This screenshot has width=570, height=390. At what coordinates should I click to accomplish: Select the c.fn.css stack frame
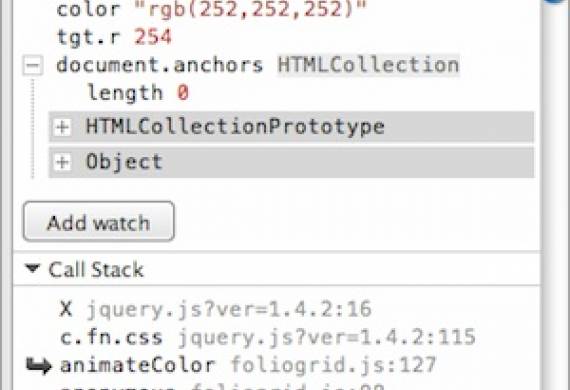tap(111, 337)
